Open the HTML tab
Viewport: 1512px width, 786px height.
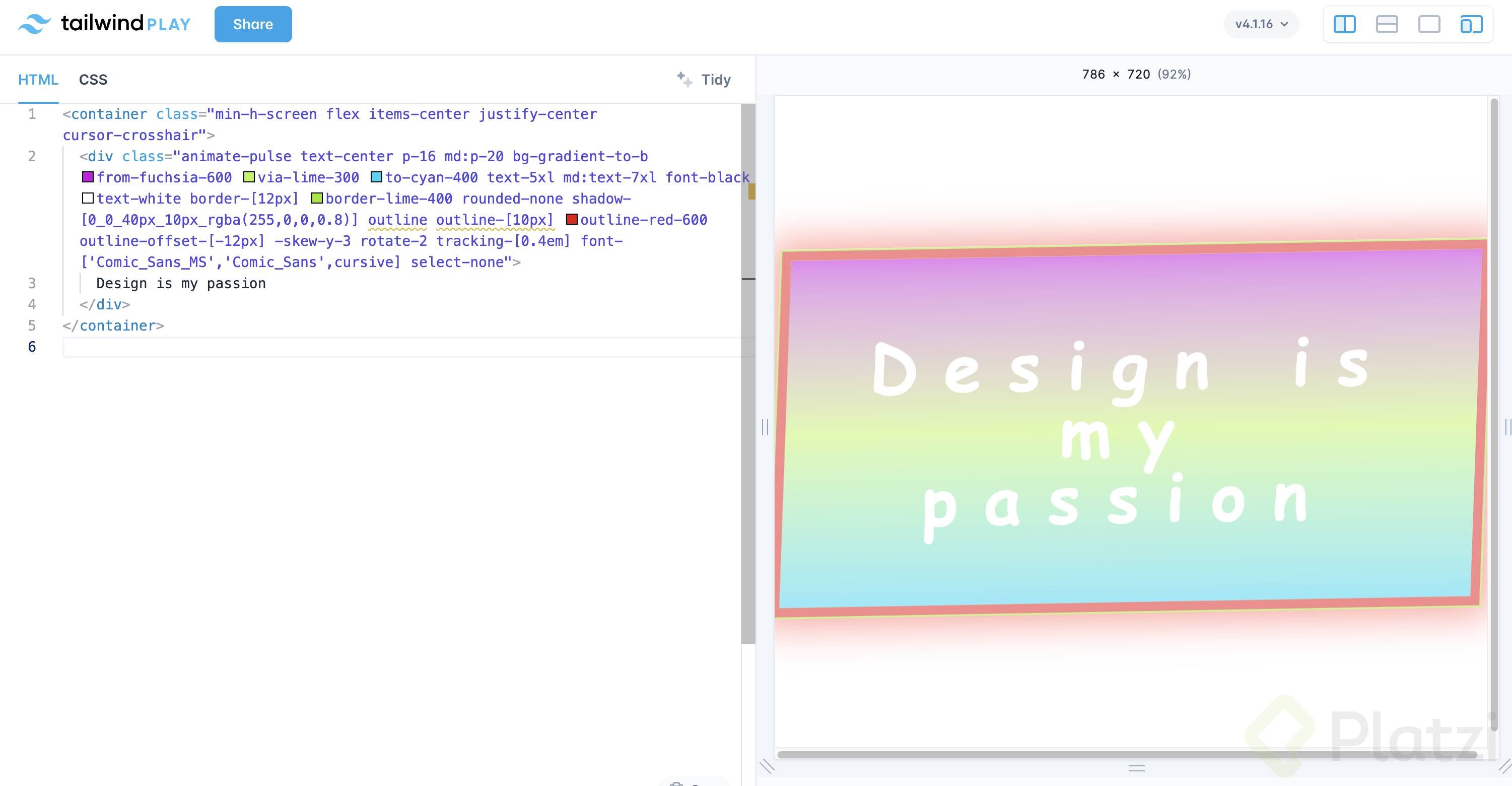38,79
